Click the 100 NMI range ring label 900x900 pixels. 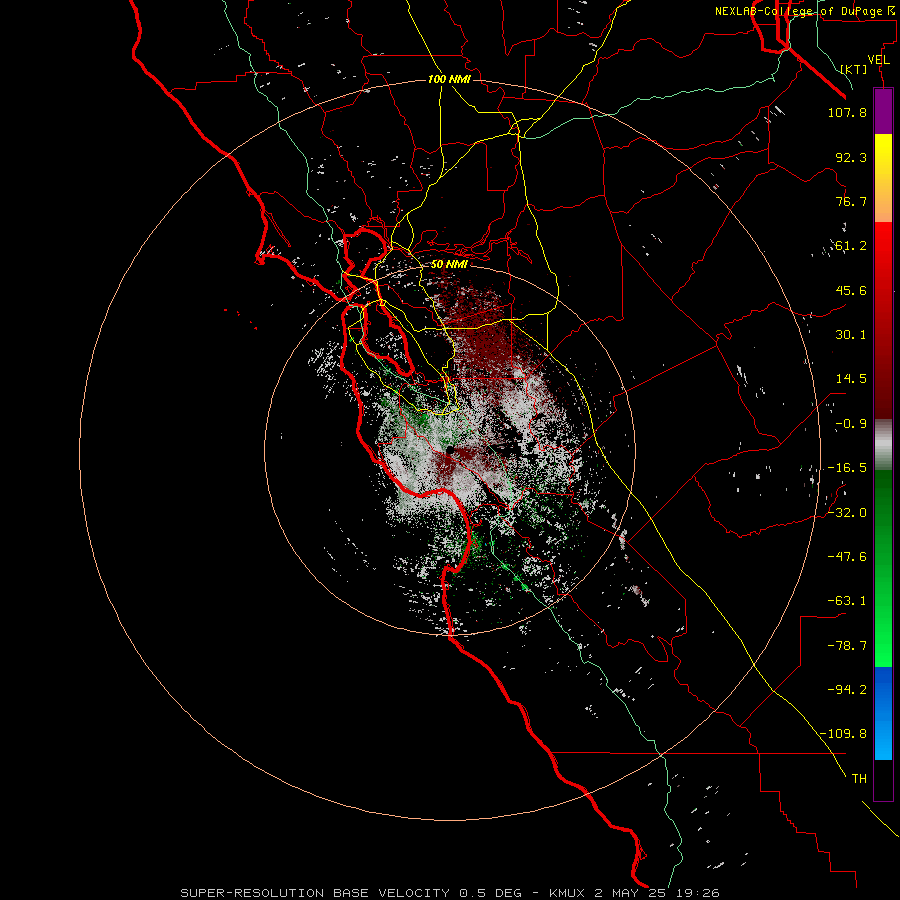pos(449,79)
